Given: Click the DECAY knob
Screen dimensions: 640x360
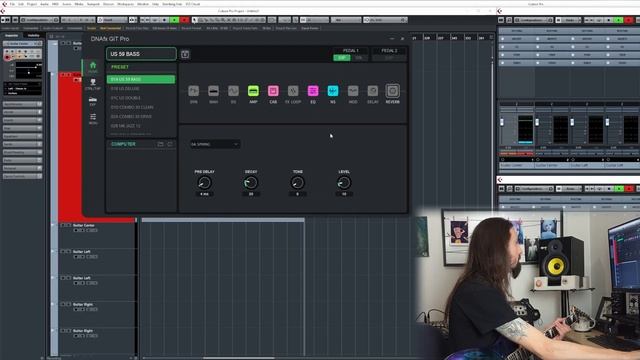Looking at the screenshot, I should point(251,183).
